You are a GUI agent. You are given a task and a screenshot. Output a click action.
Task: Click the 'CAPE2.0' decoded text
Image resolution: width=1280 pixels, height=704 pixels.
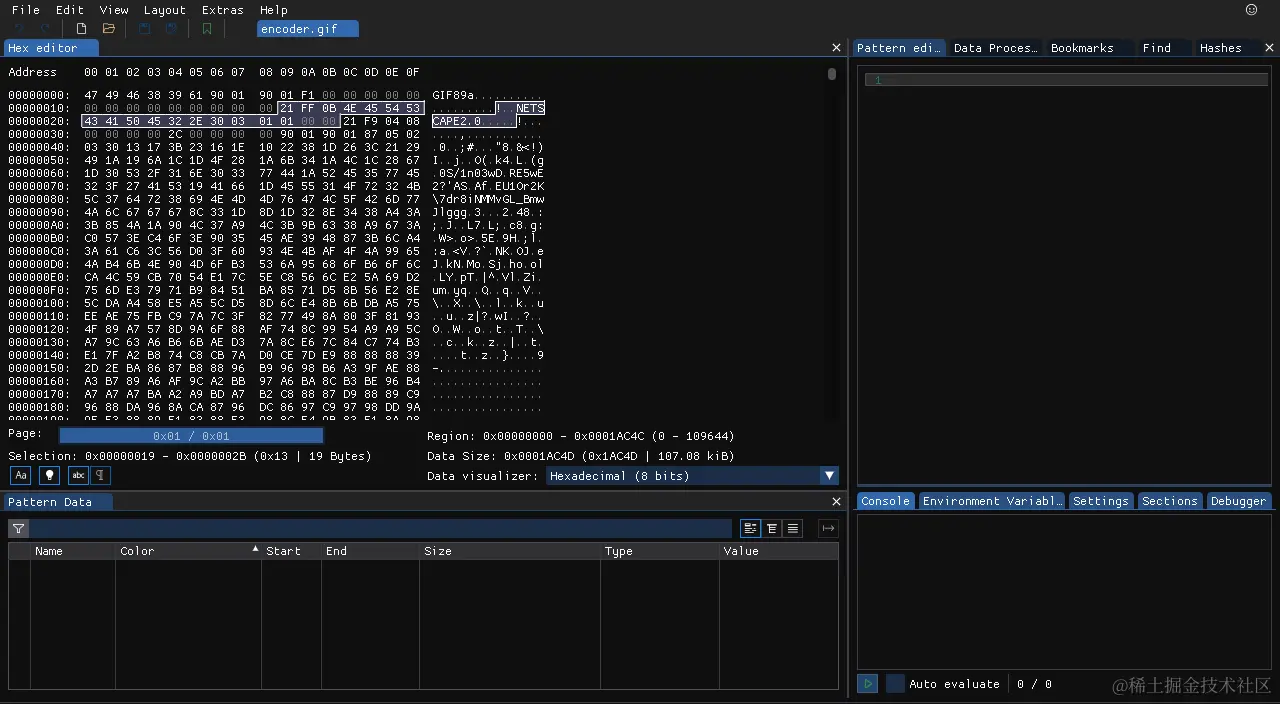[x=456, y=121]
